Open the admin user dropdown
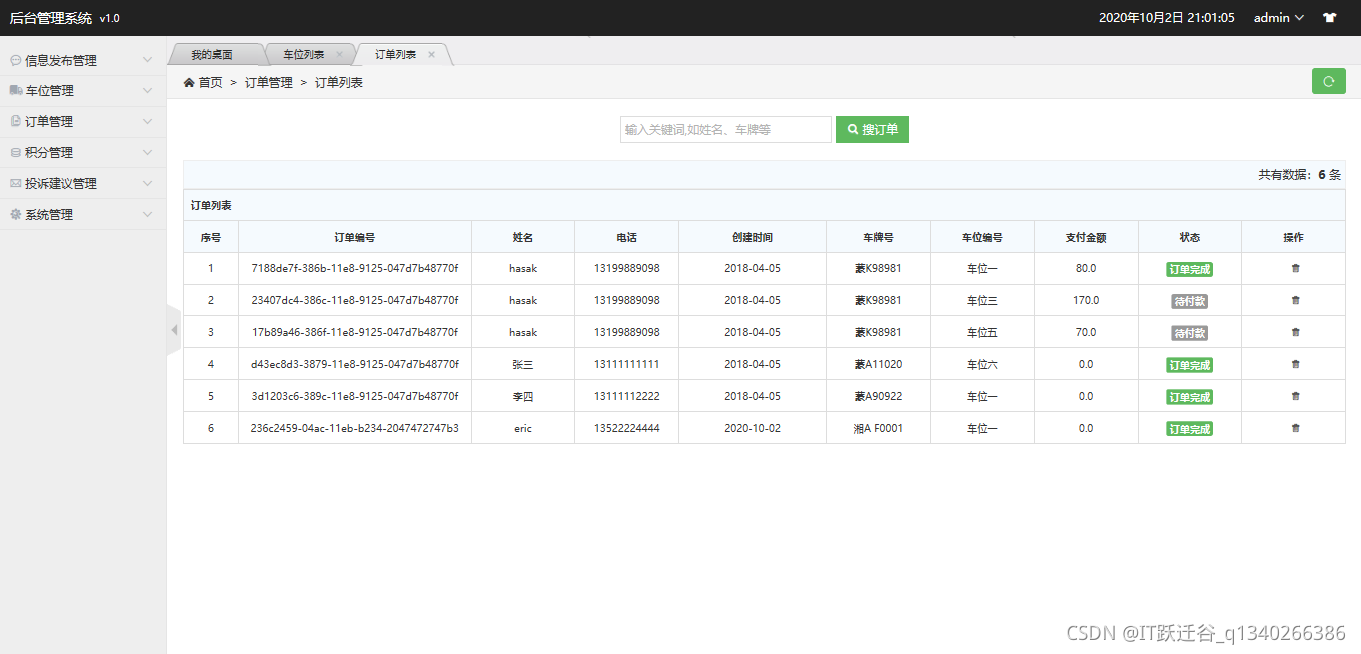 pyautogui.click(x=1279, y=18)
